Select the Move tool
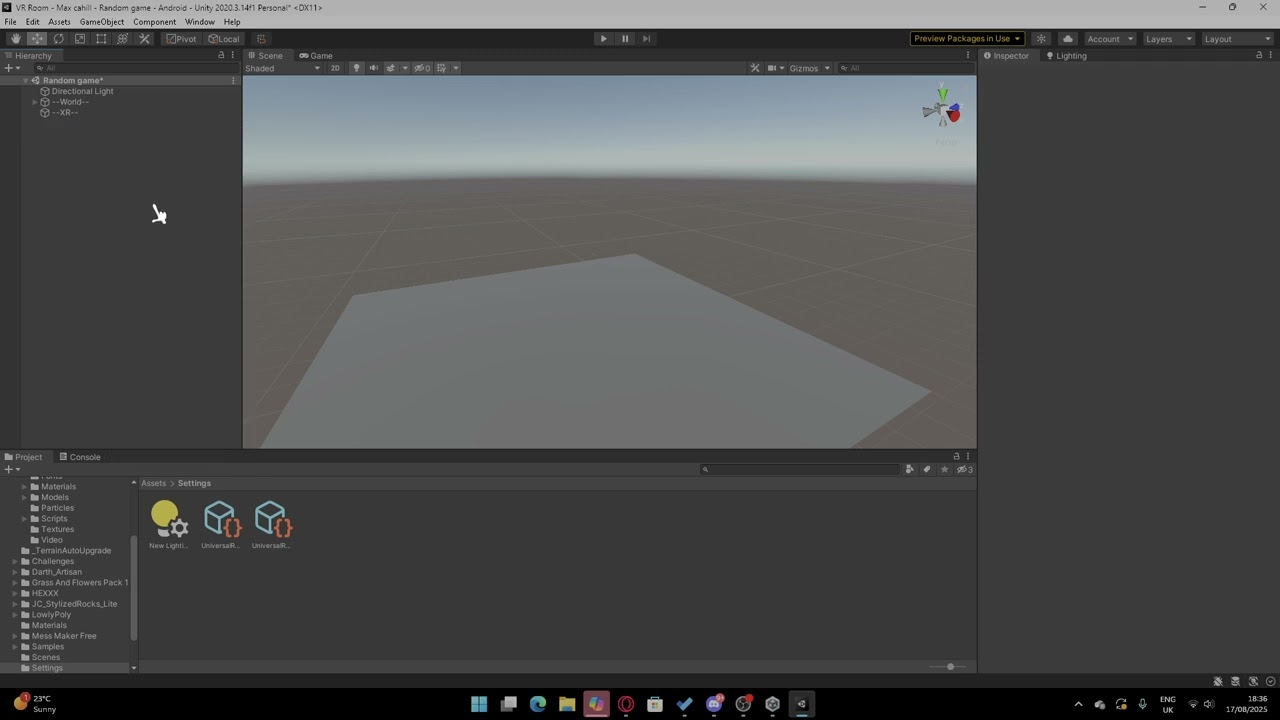1280x720 pixels. pos(37,39)
